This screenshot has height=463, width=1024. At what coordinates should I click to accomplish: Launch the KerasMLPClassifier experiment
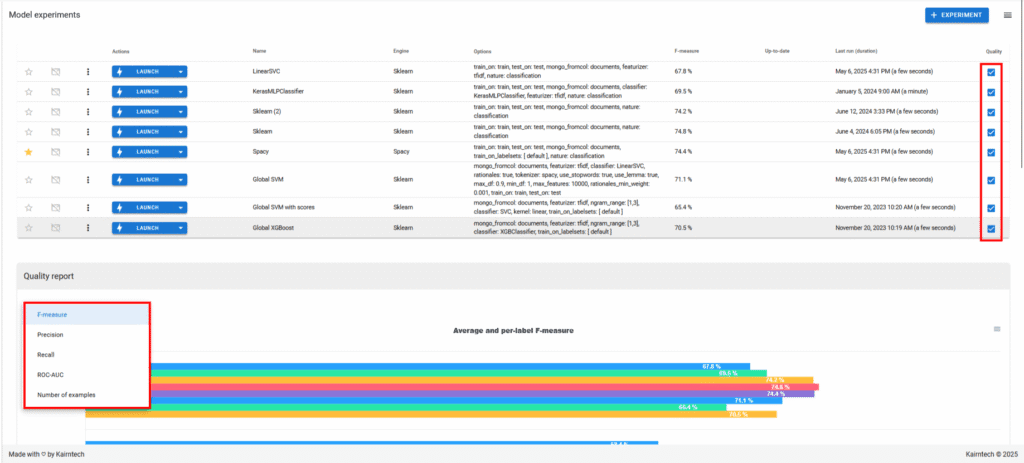(142, 92)
